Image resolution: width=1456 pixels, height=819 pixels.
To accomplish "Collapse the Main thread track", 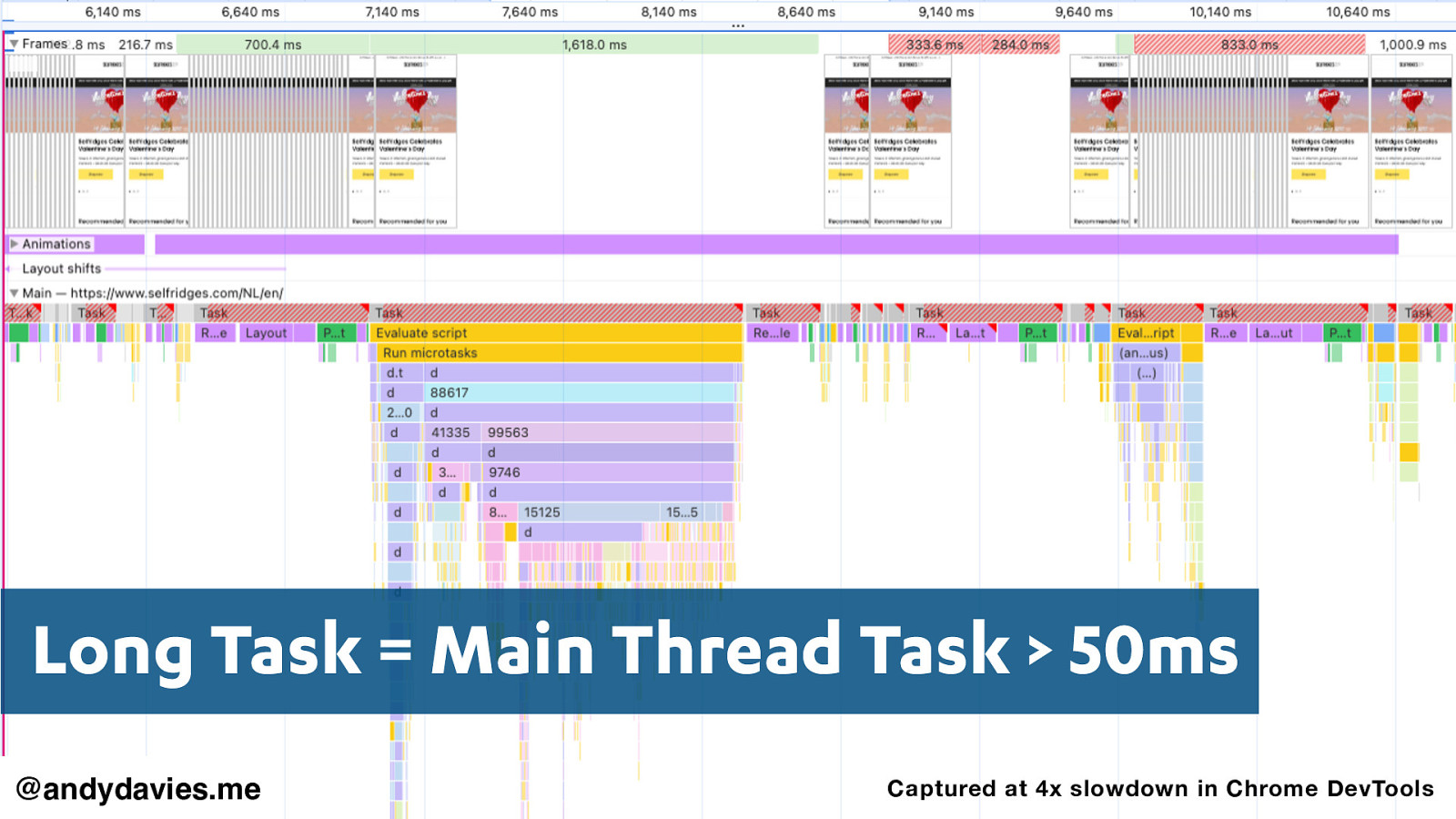I will pyautogui.click(x=14, y=293).
